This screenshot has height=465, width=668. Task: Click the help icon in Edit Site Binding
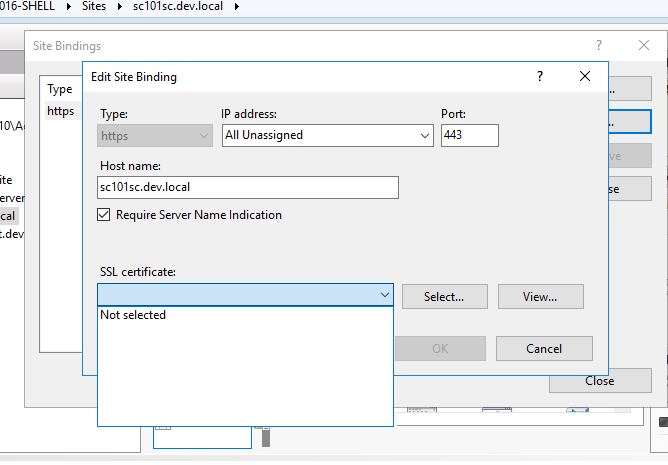(x=540, y=76)
